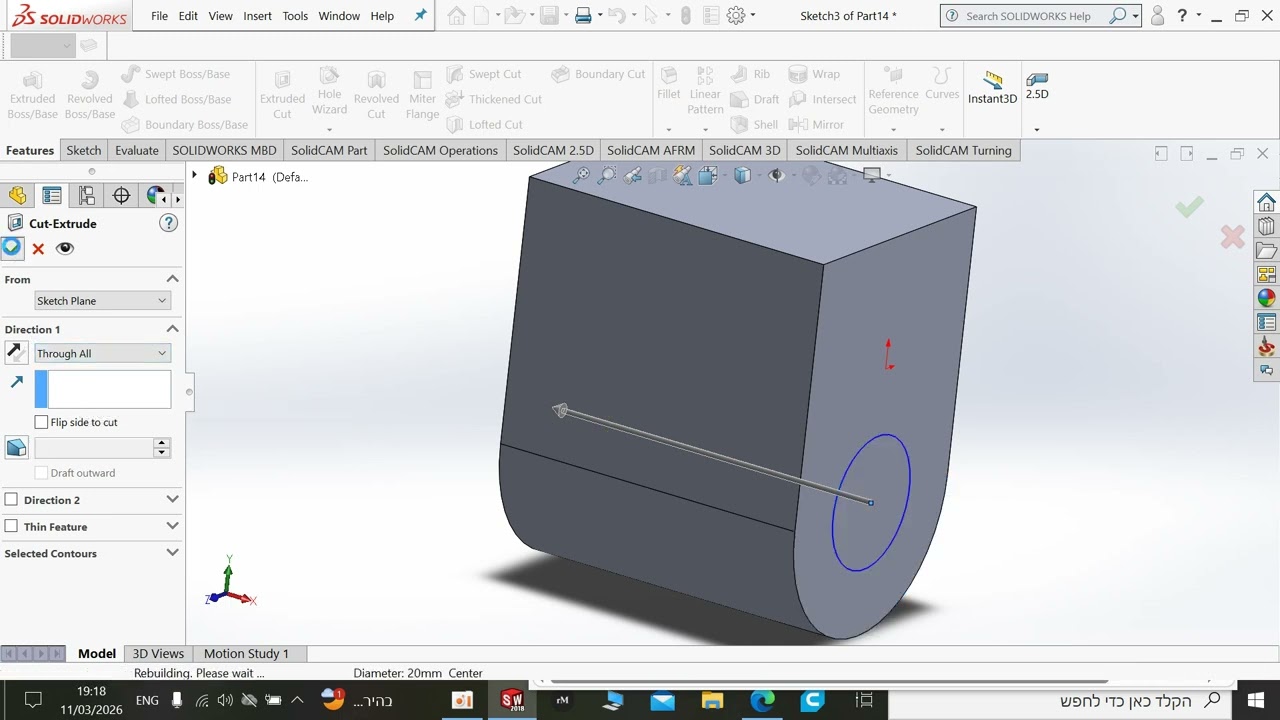
Task: Open the DimXpertManager crosshair tab icon
Action: [121, 196]
